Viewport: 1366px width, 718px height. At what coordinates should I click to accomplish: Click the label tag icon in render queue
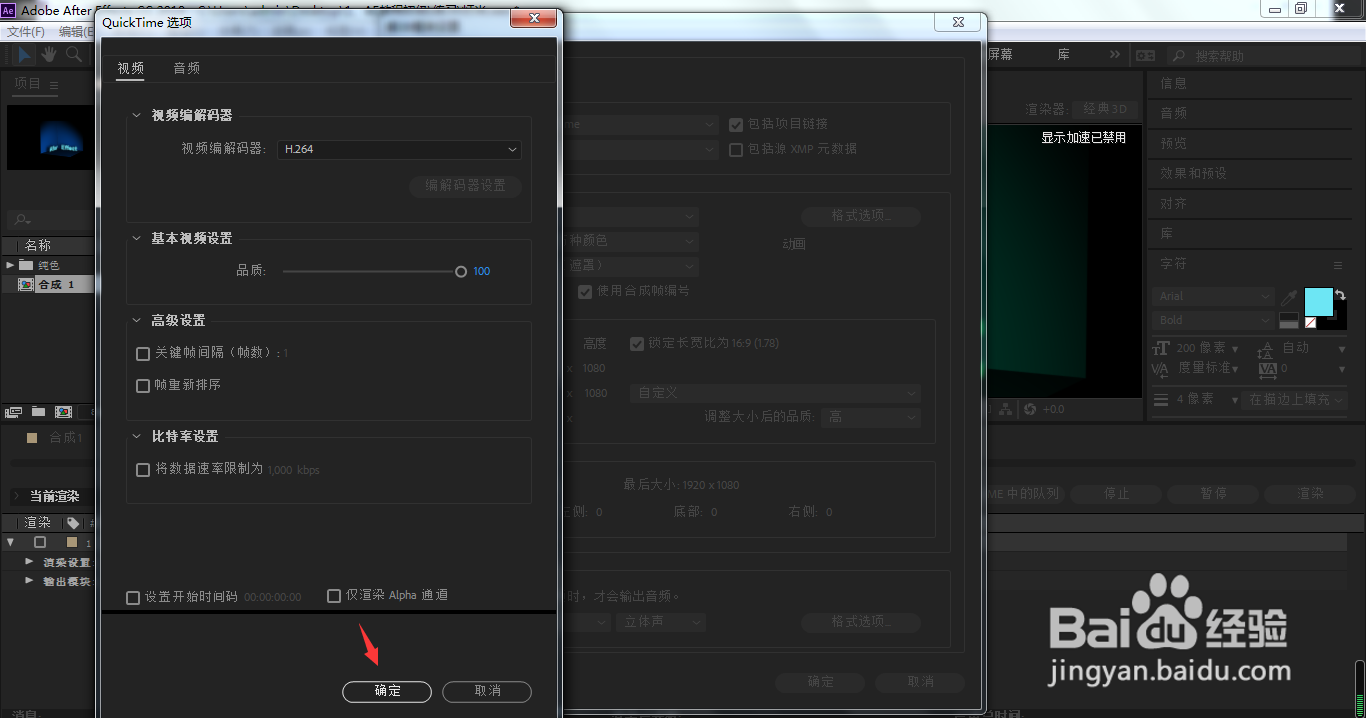coord(73,523)
